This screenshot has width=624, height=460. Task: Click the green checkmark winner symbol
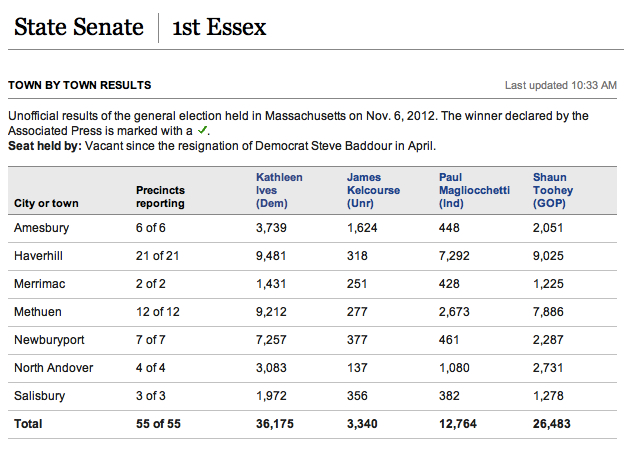click(203, 130)
